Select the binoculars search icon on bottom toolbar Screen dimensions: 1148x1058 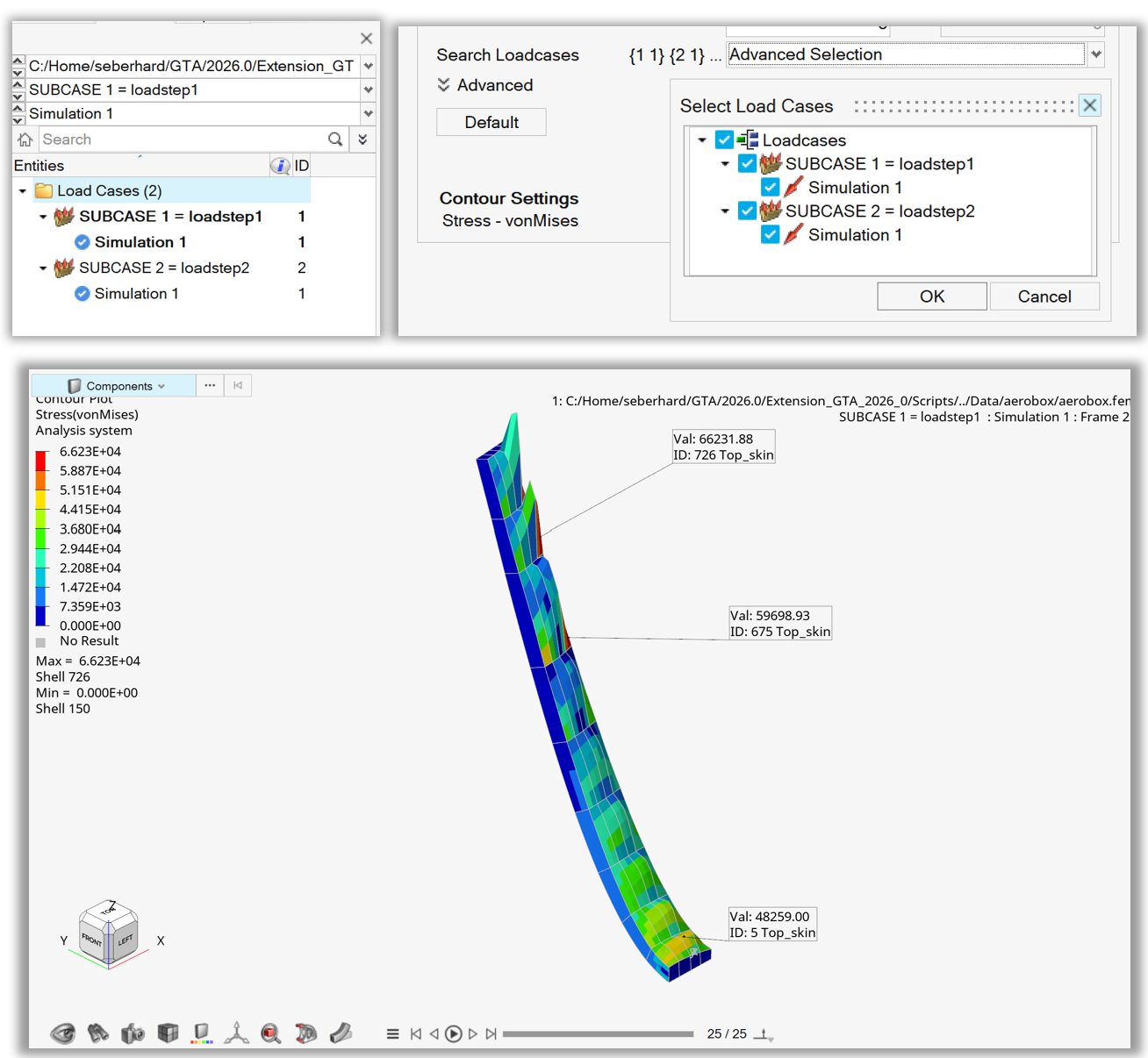98,1033
